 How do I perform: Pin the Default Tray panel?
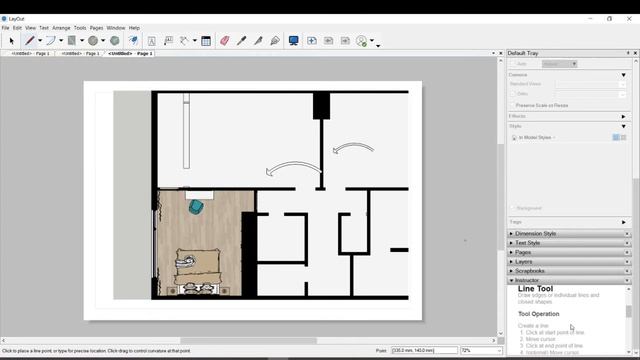pos(628,53)
